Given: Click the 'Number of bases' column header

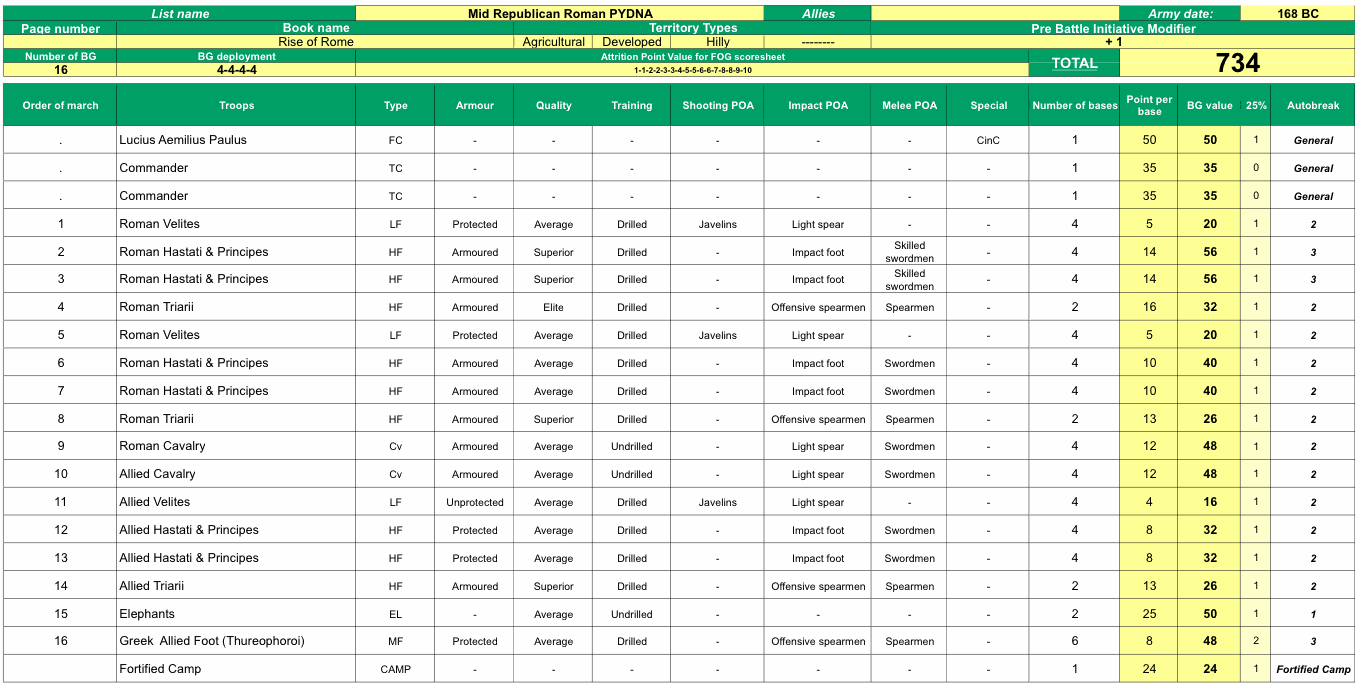Looking at the screenshot, I should point(1075,105).
